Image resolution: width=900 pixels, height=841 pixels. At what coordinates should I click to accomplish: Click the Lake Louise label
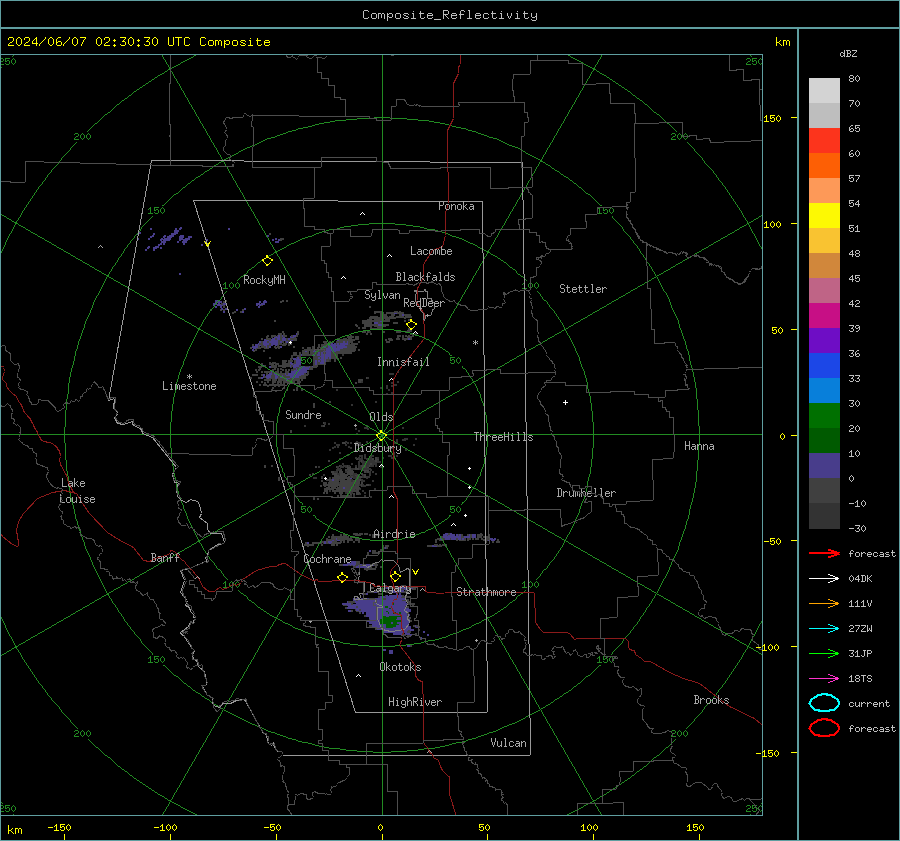pos(77,491)
